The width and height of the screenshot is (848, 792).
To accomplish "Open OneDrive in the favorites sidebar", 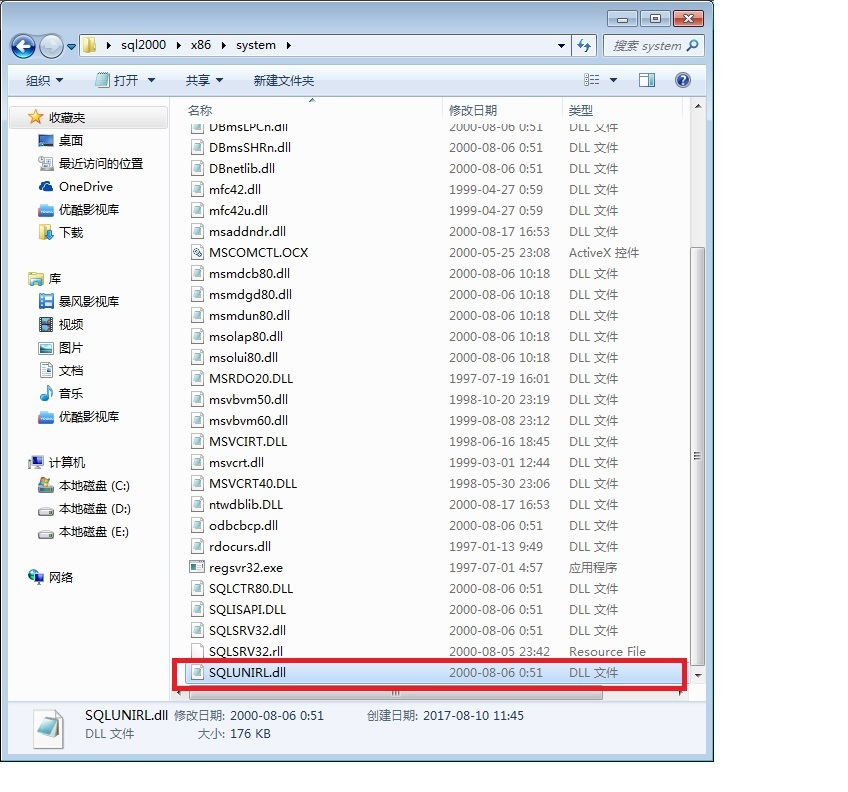I will 85,187.
